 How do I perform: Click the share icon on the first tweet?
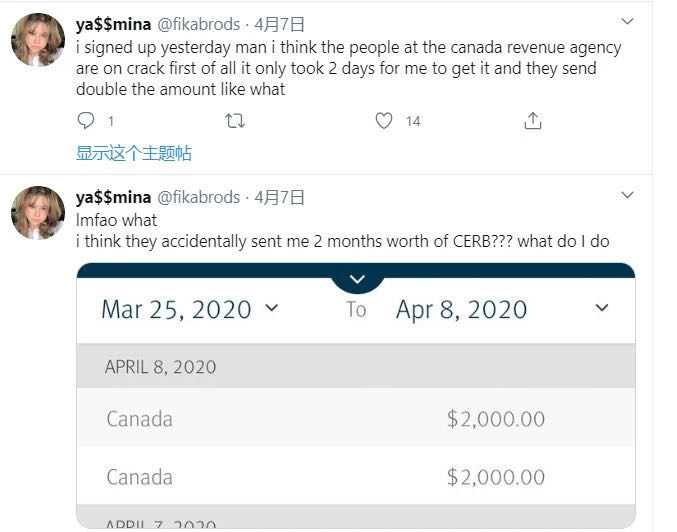click(x=533, y=121)
